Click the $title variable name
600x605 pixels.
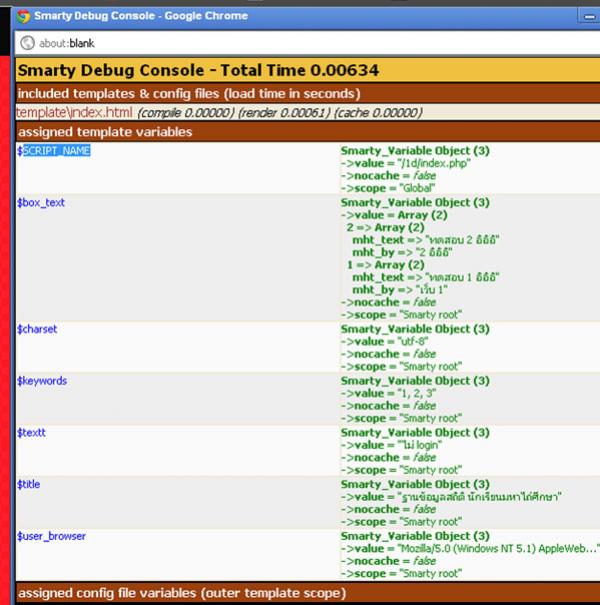(29, 484)
